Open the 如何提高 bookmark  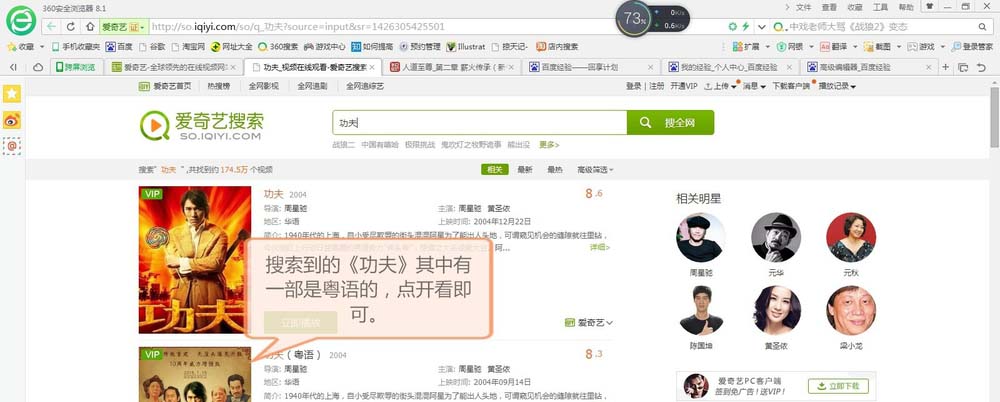point(372,47)
